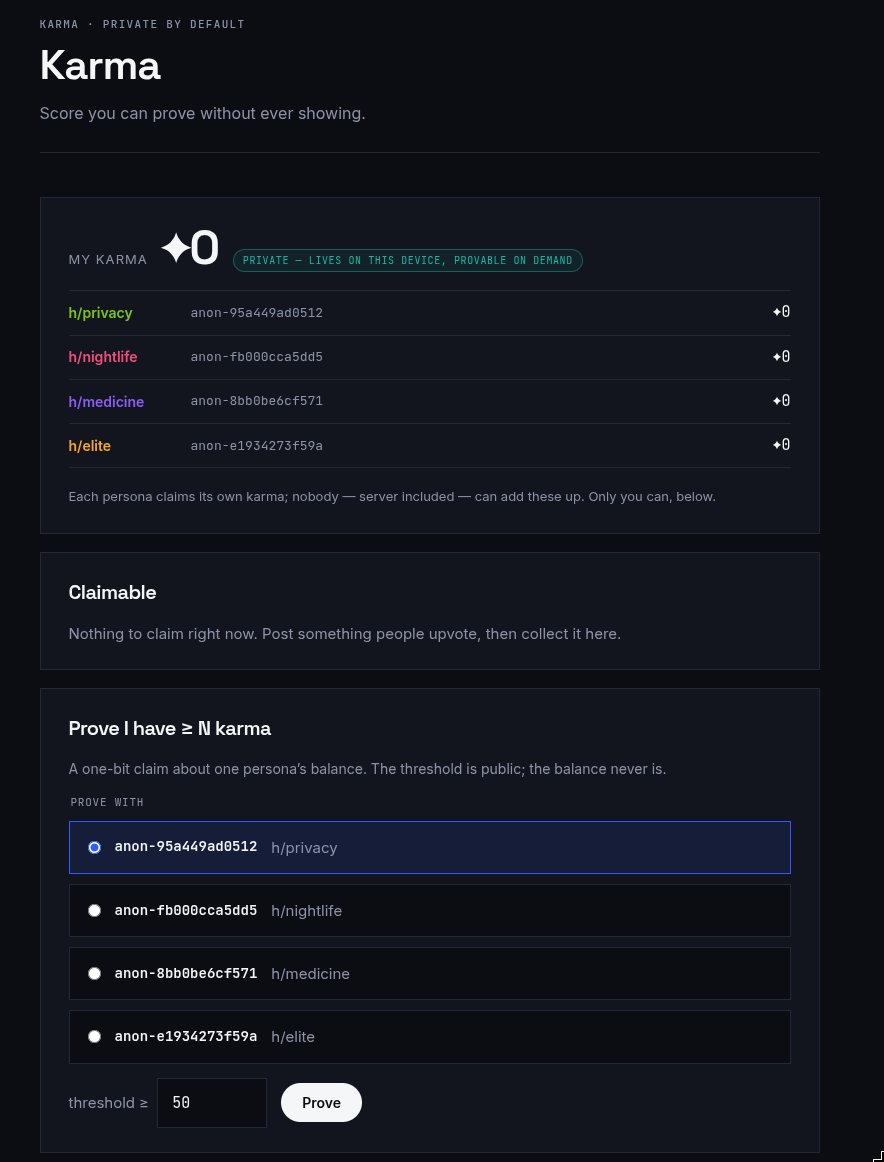Click persona id anon-95a449ad0512 in karma list
The image size is (884, 1162).
click(256, 313)
